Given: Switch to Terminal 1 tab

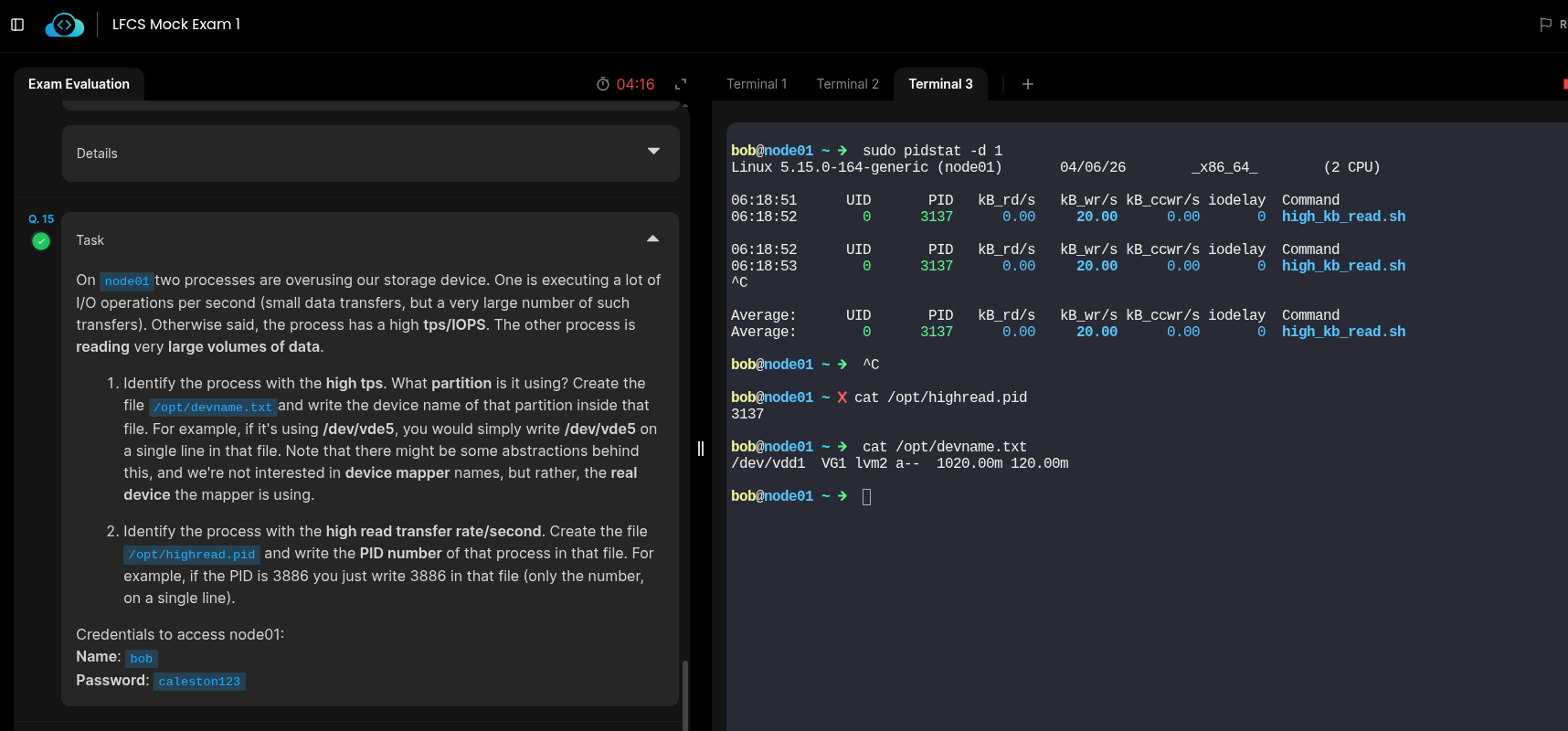Looking at the screenshot, I should coord(757,84).
